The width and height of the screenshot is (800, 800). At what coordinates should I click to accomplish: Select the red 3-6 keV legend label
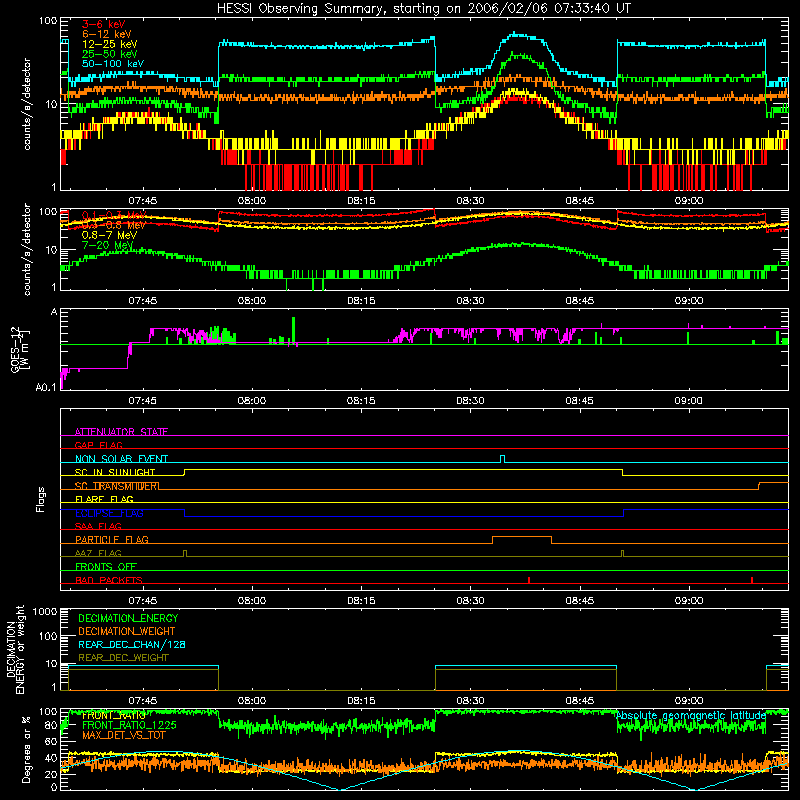[104, 24]
